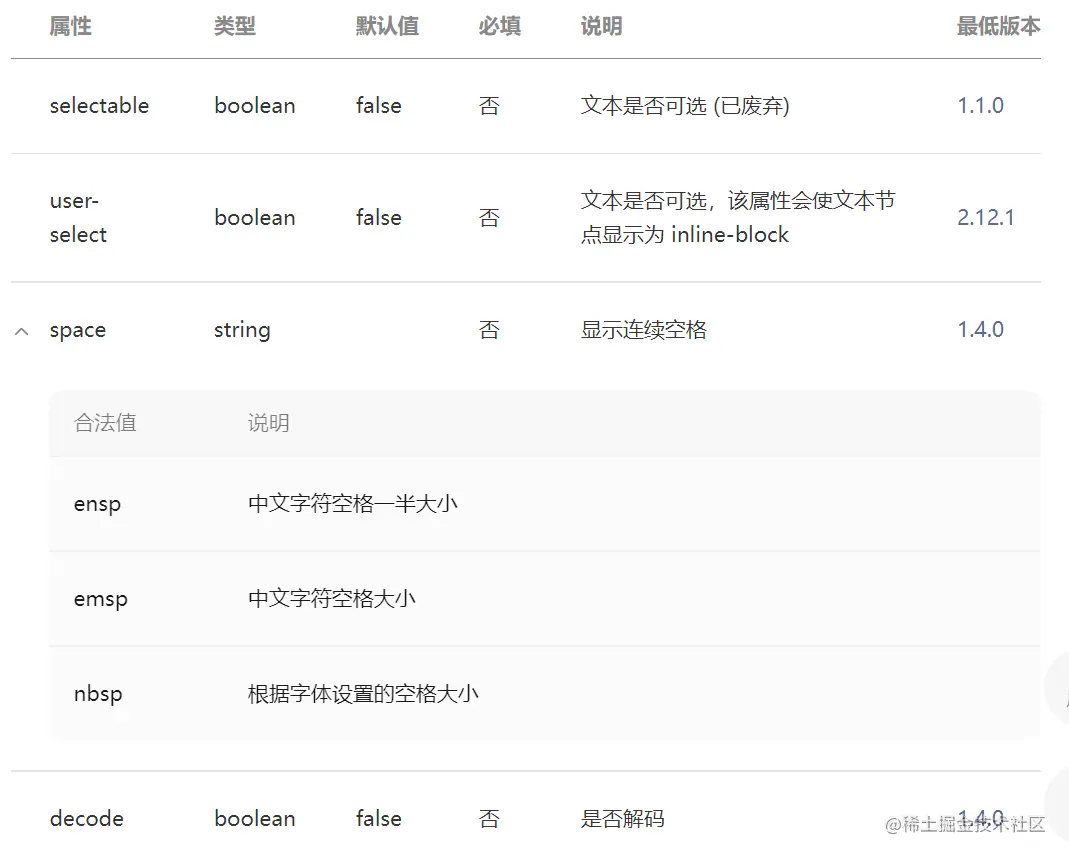Screen dimensions: 1069x858
Task: Click the '最低版本' column header
Action: [999, 26]
